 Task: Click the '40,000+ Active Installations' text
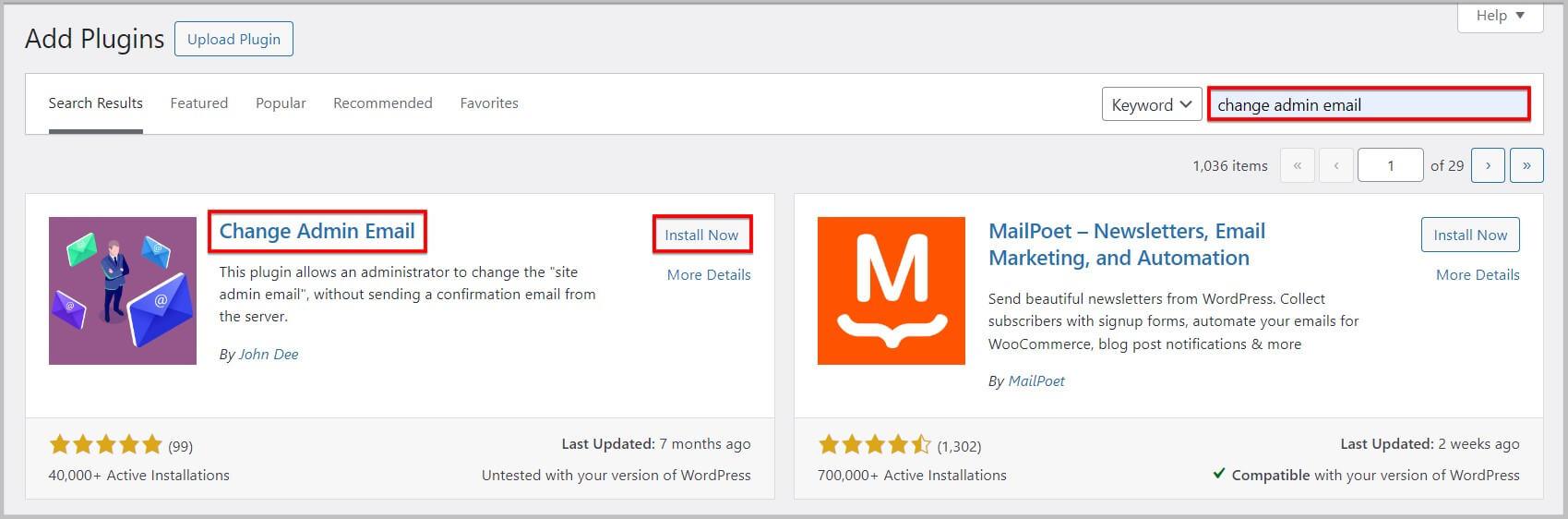[139, 476]
